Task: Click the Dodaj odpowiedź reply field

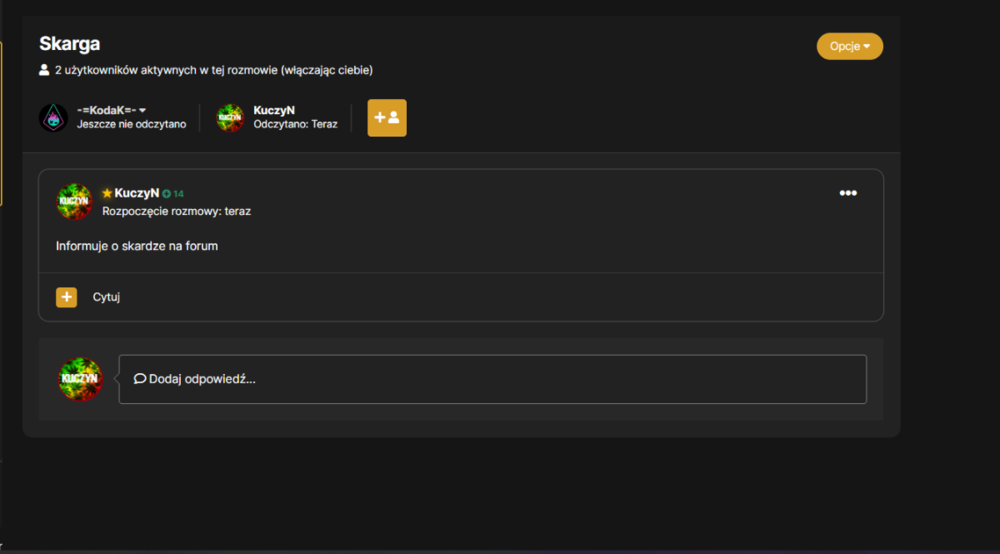Action: [492, 379]
